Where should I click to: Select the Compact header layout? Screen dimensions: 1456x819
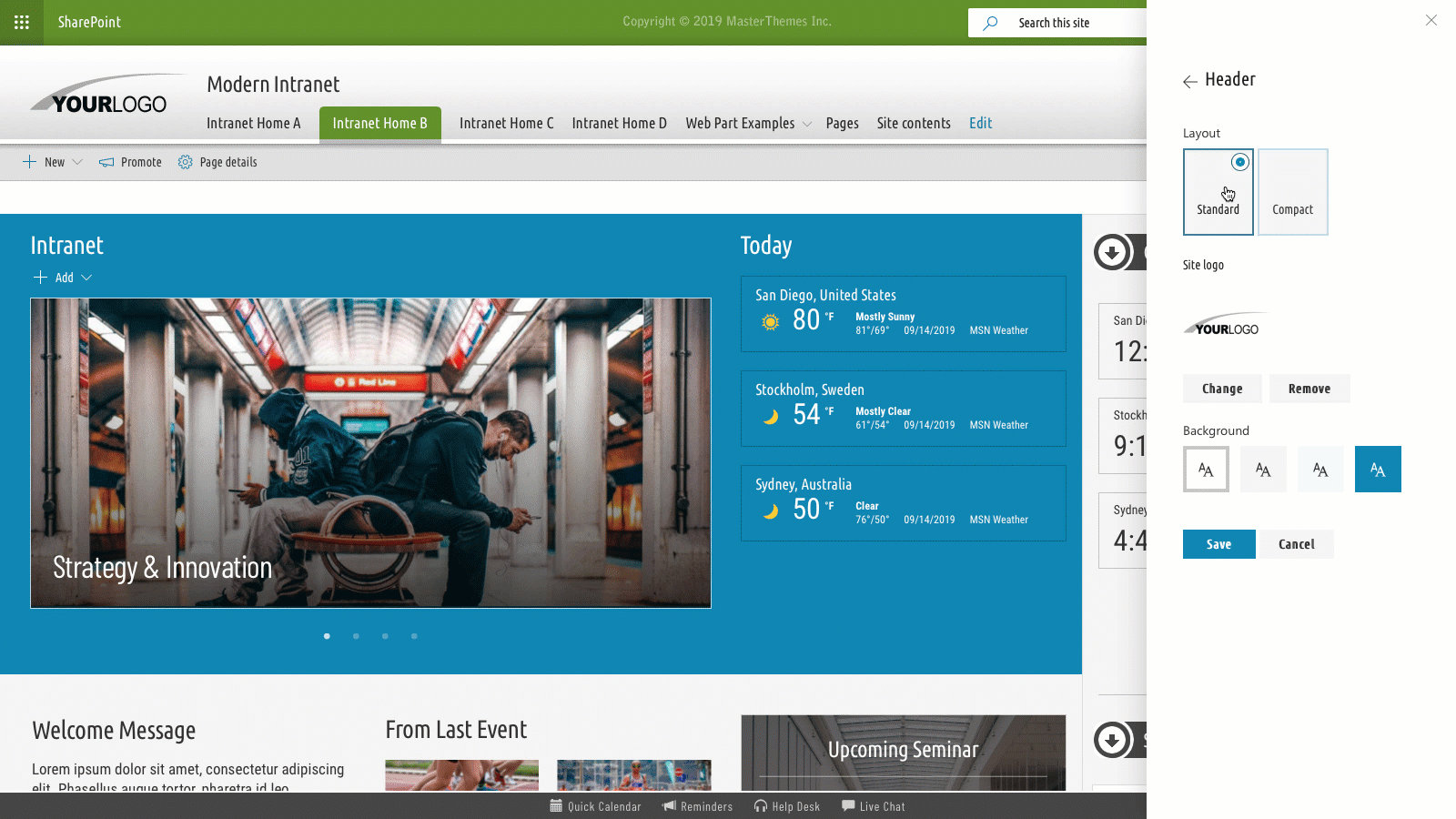click(1292, 191)
